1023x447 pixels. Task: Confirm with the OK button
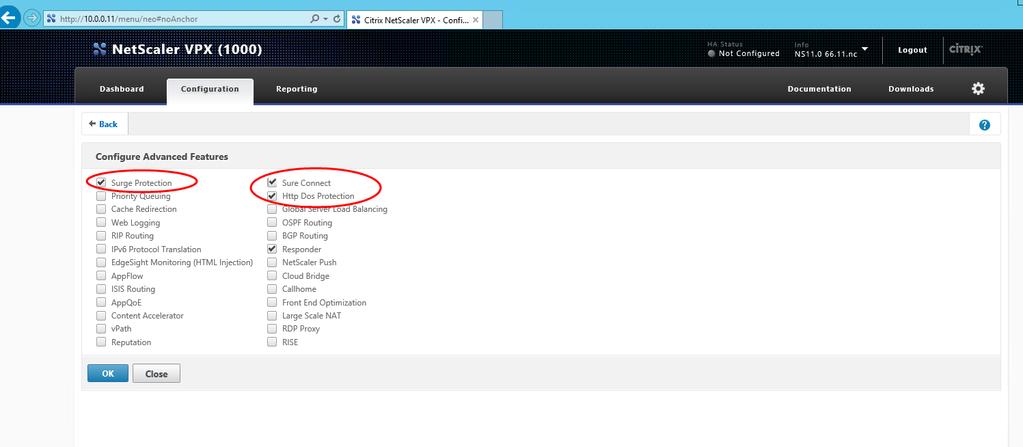108,373
